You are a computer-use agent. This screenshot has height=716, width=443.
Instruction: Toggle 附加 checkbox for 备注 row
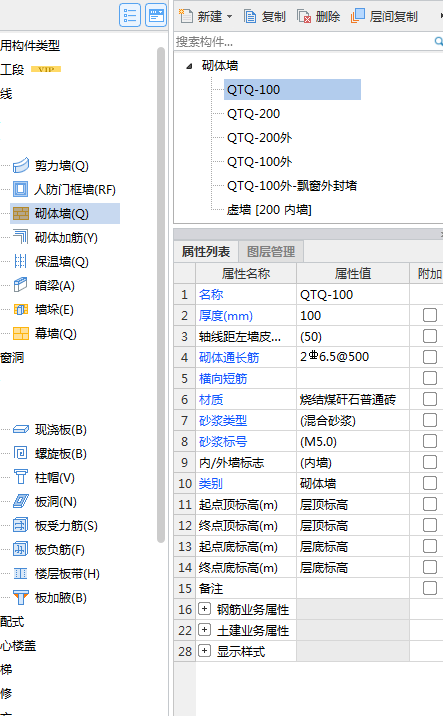coord(430,588)
